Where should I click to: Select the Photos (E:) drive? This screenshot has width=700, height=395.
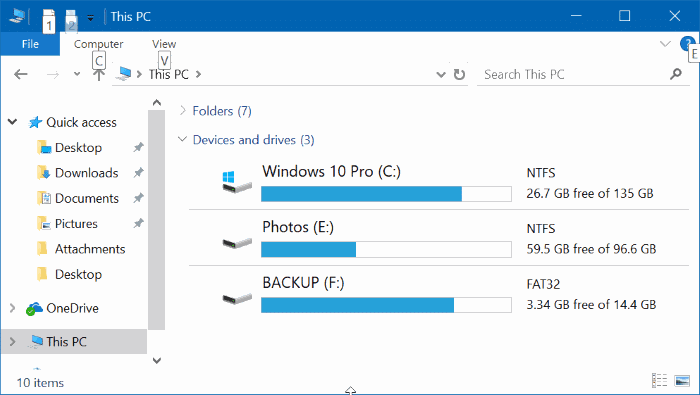[439, 238]
